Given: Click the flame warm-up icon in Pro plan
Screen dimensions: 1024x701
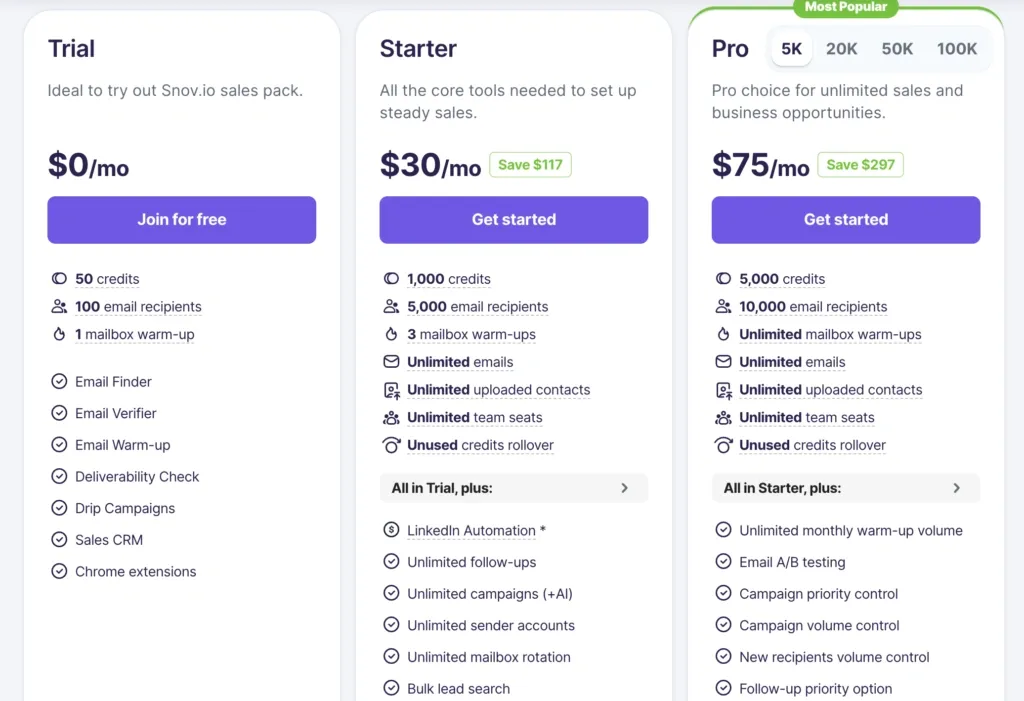Looking at the screenshot, I should coord(723,335).
